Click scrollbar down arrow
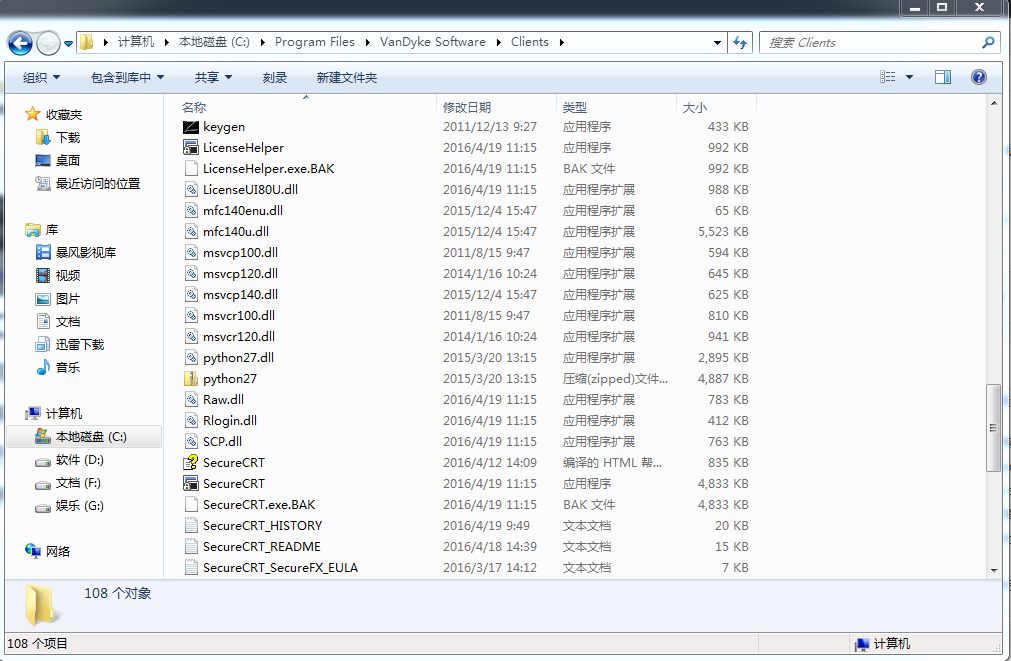Screen dimensions: 1011x661 994,570
